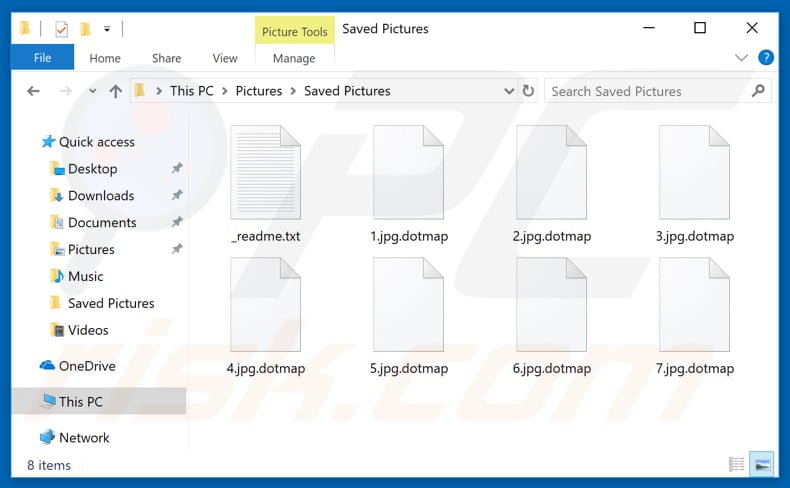
Task: Click the _readme.txt file name label
Action: [x=266, y=236]
